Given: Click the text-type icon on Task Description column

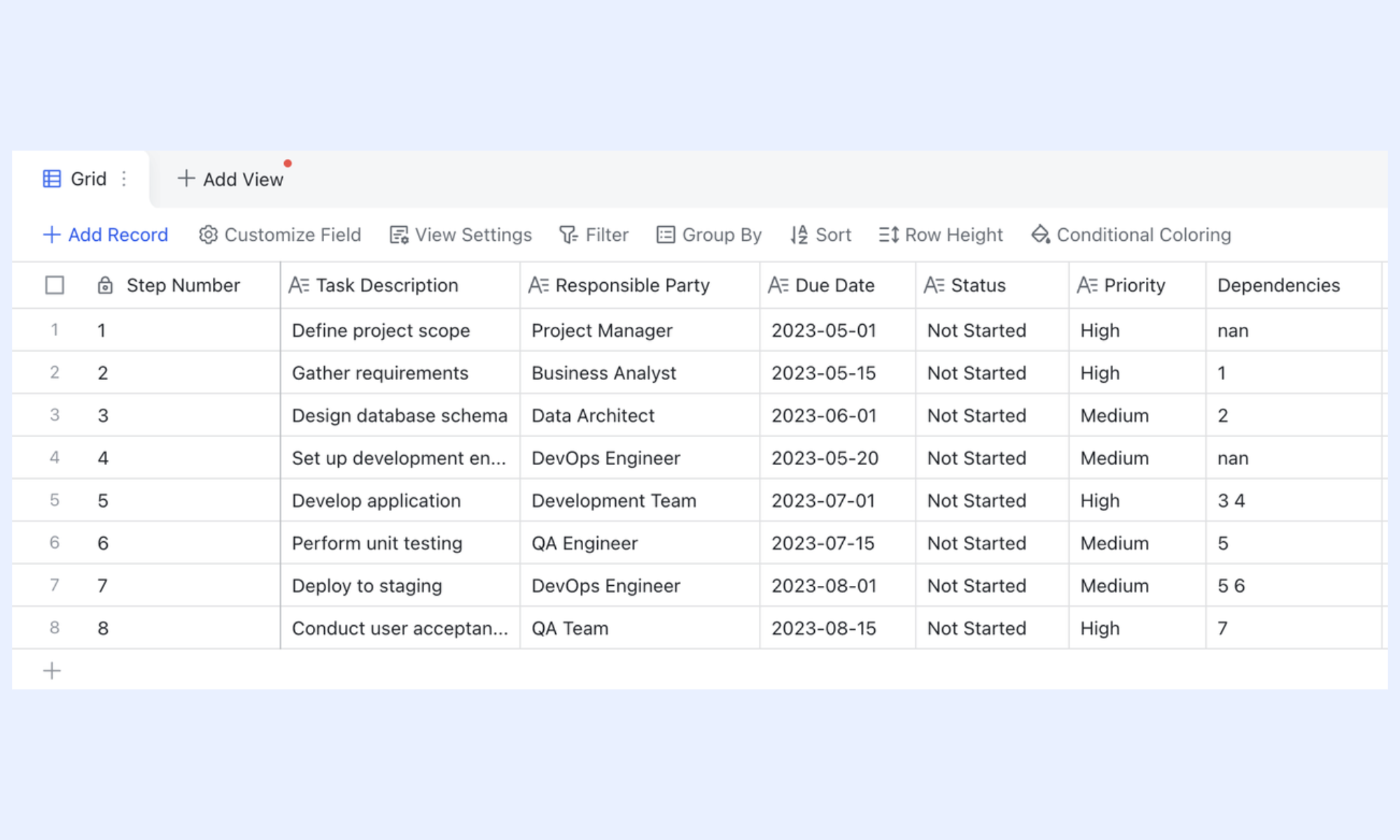Looking at the screenshot, I should pos(299,285).
